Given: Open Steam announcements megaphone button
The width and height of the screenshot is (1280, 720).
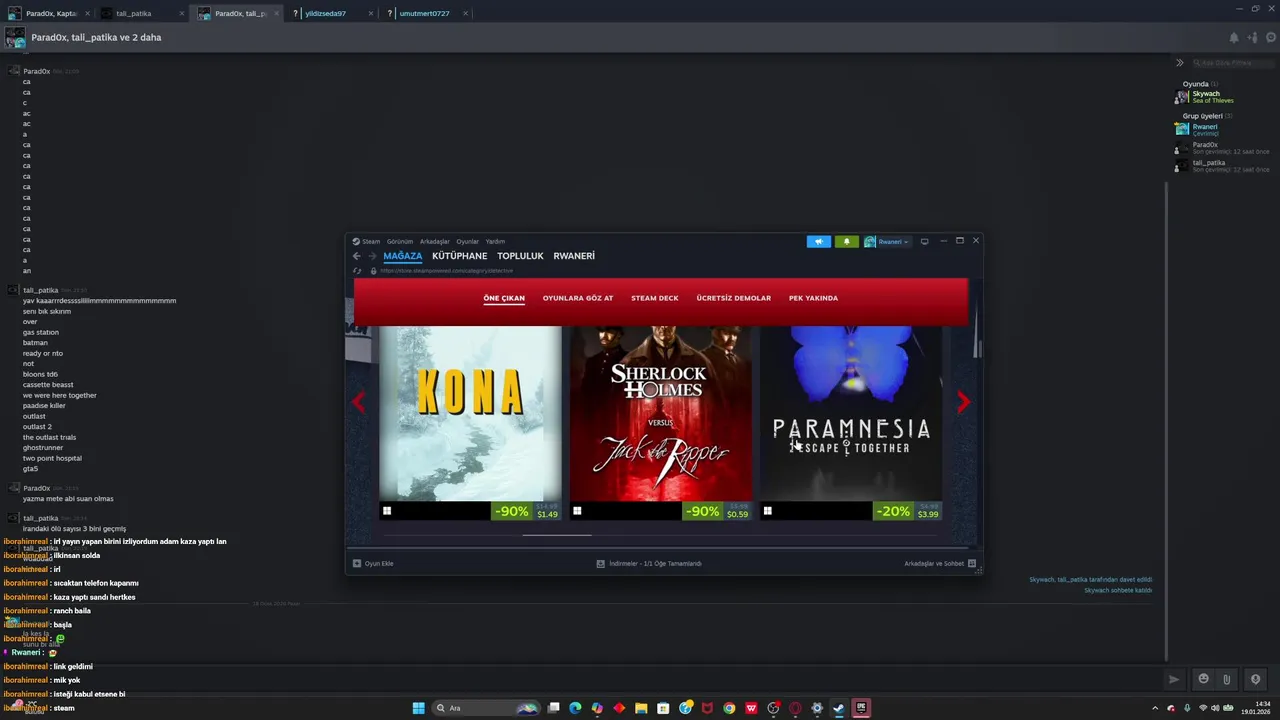Looking at the screenshot, I should (x=819, y=241).
